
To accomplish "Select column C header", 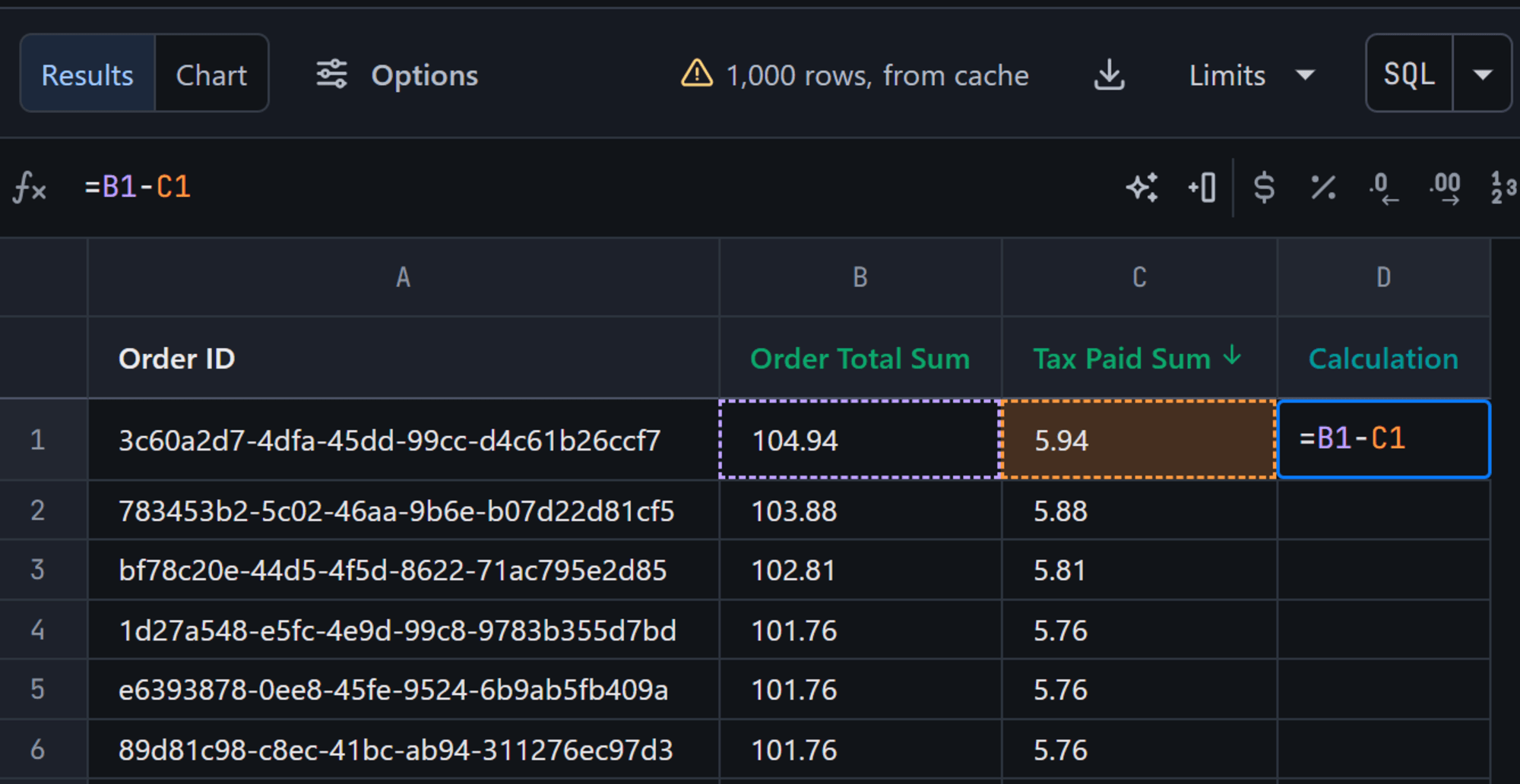I will 1139,277.
